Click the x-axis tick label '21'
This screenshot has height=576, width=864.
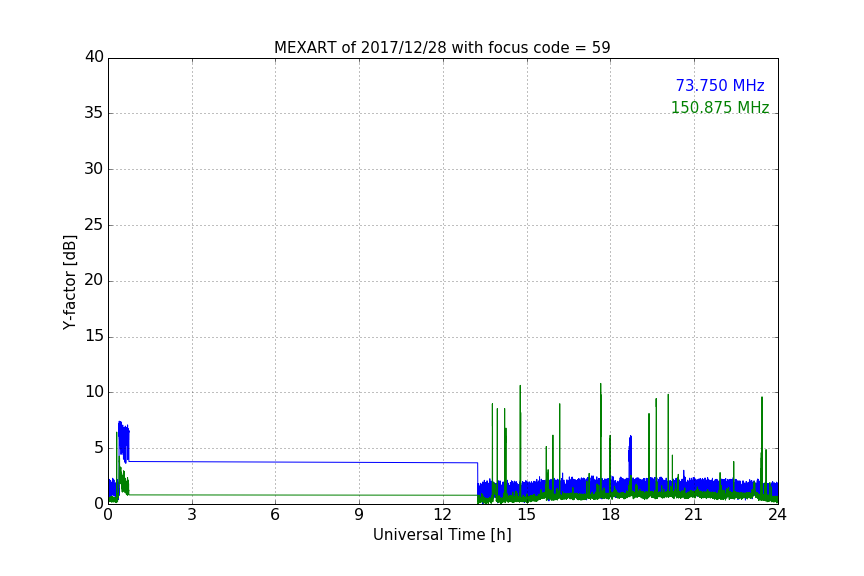[694, 515]
